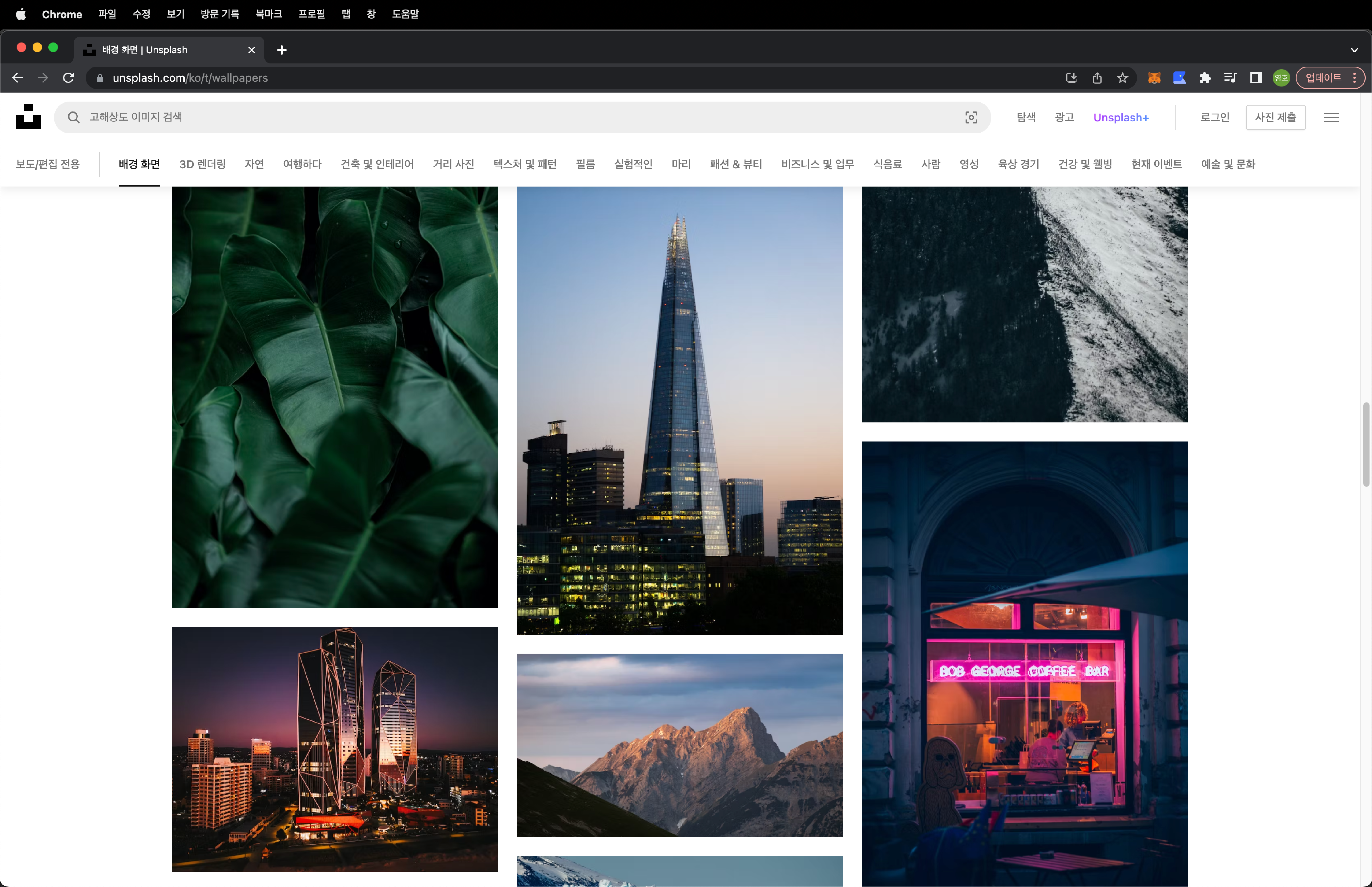Click the visual search camera icon

[x=971, y=118]
